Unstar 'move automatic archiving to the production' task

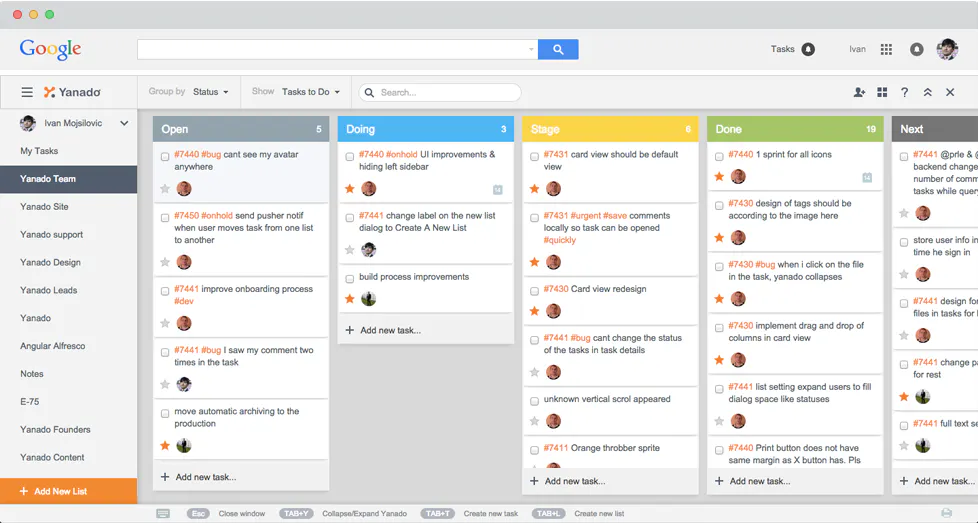[165, 446]
